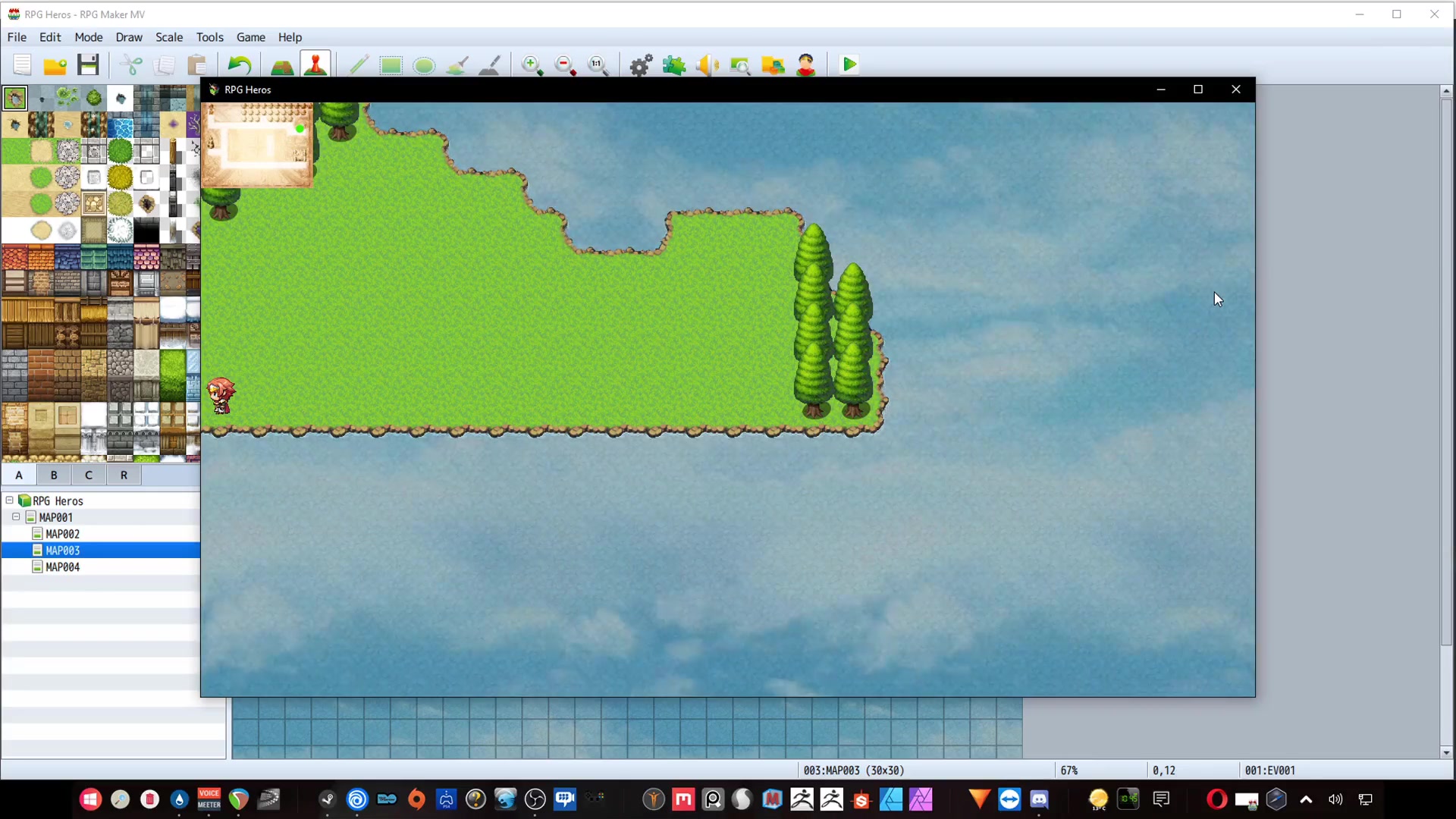Open the Event Searcher icon

pos(740,65)
